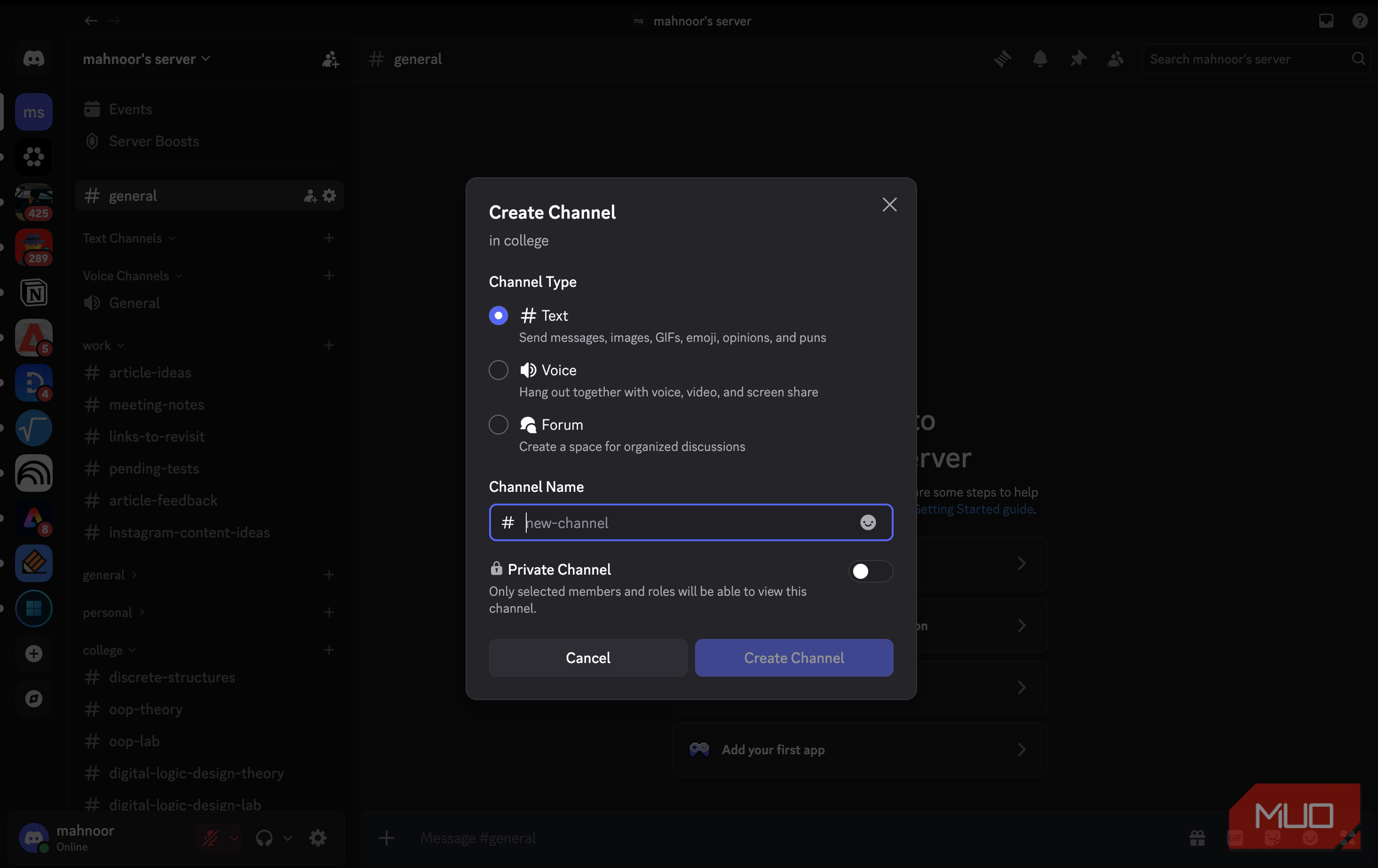Open the article-ideas channel
This screenshot has width=1378, height=868.
point(209,372)
